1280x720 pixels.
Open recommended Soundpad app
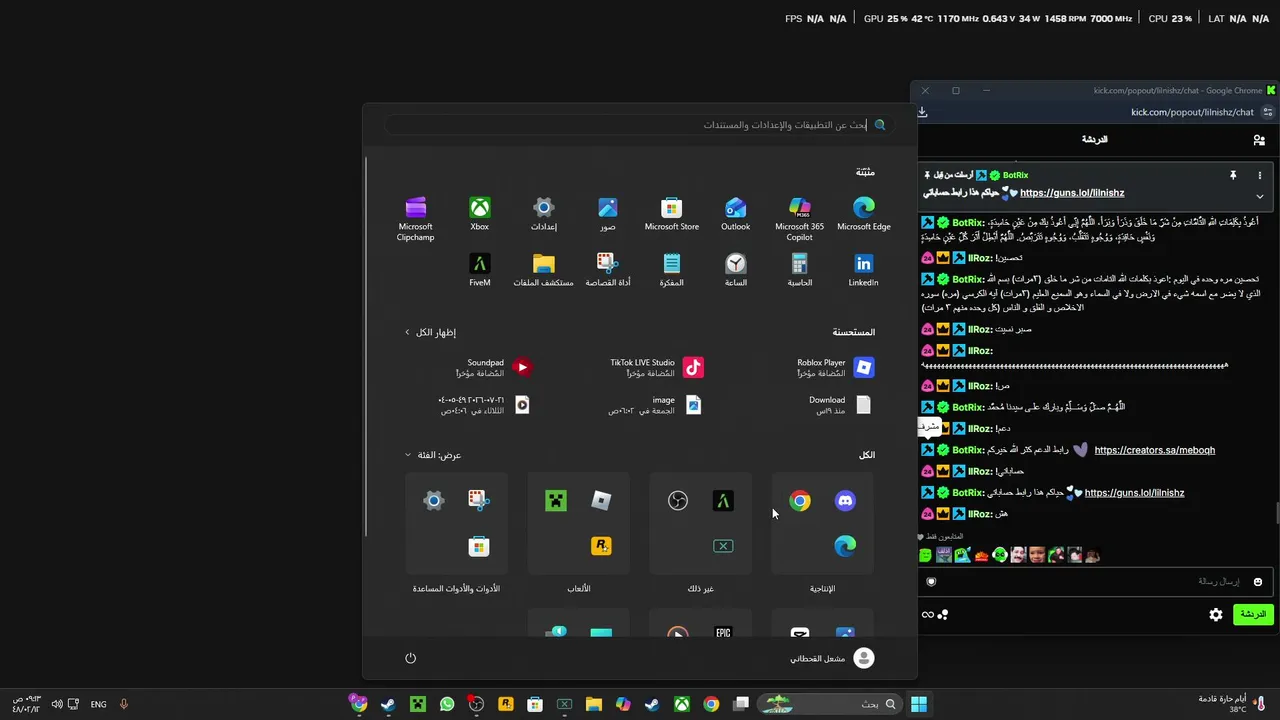tap(494, 367)
